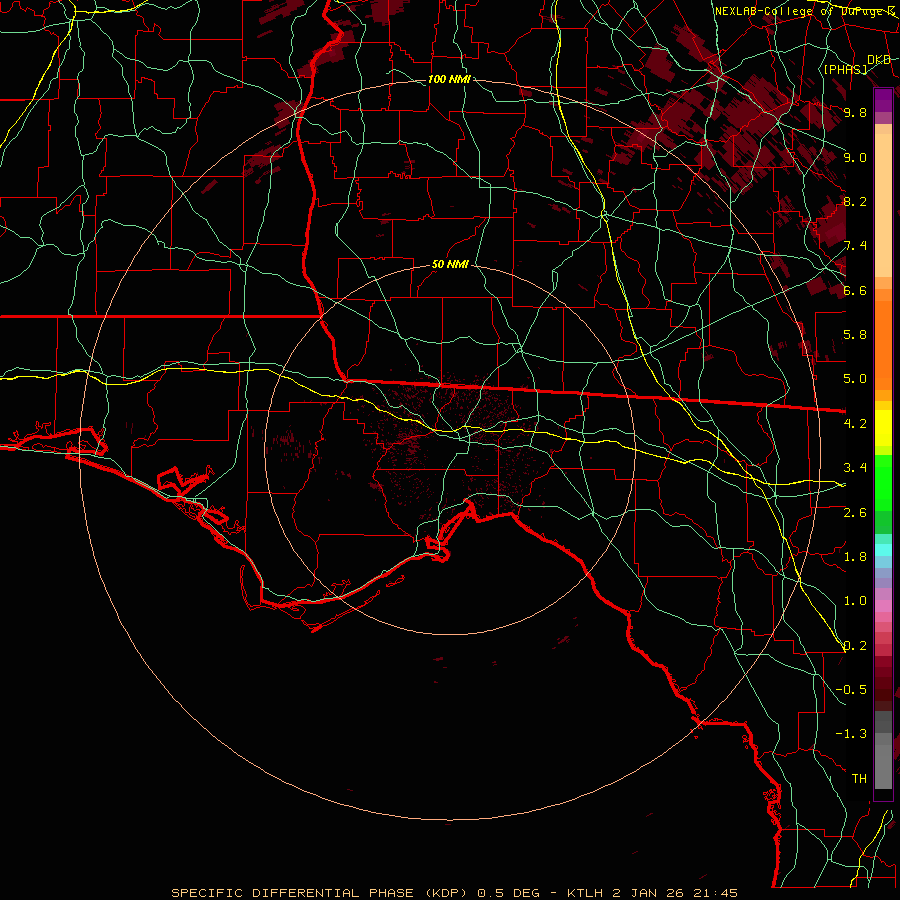Click the 21:45 timestamp

tap(716, 893)
